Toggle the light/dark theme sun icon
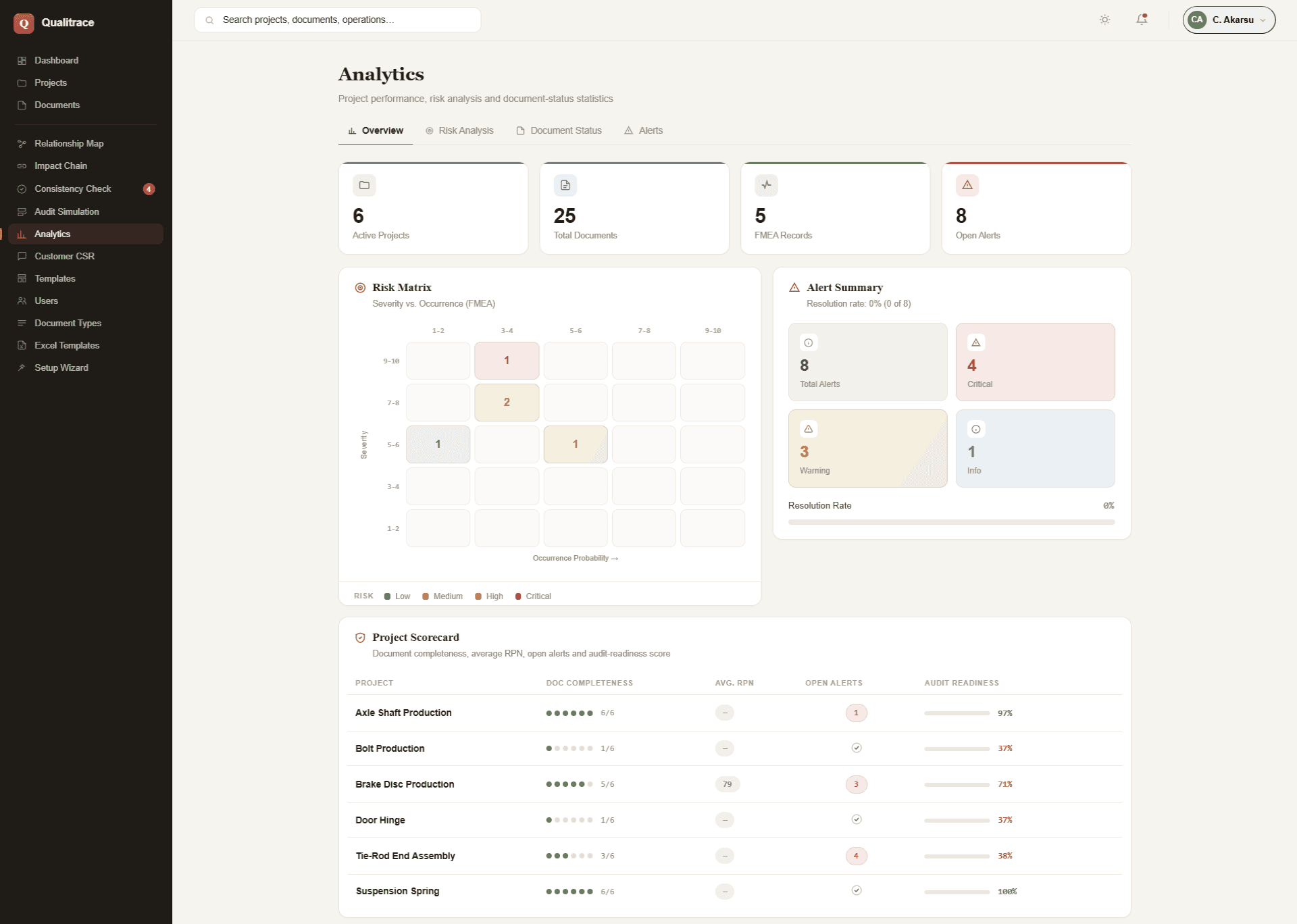 (1104, 20)
